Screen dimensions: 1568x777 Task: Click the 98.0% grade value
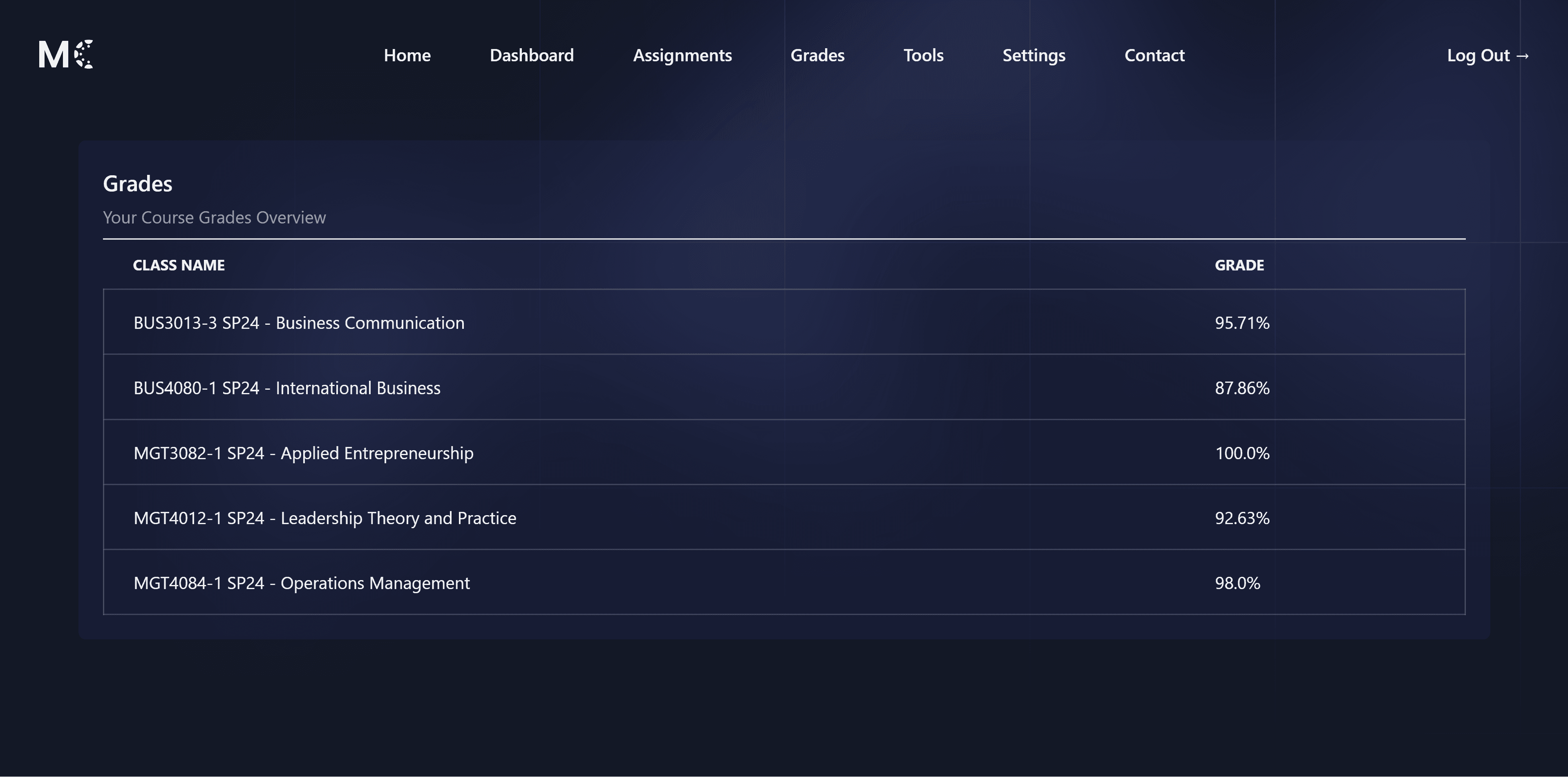(x=1237, y=583)
